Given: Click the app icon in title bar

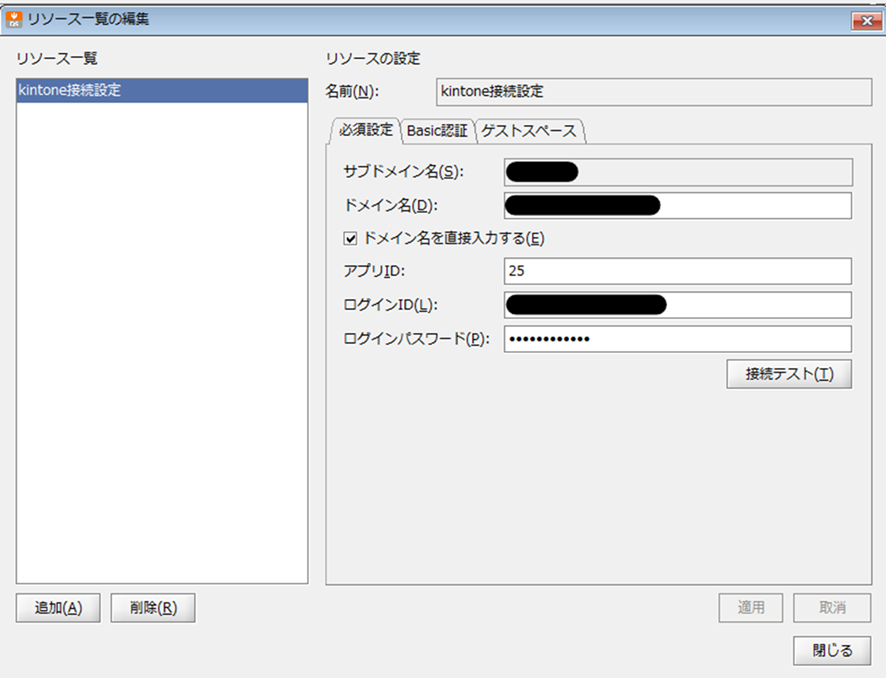Looking at the screenshot, I should 14,20.
